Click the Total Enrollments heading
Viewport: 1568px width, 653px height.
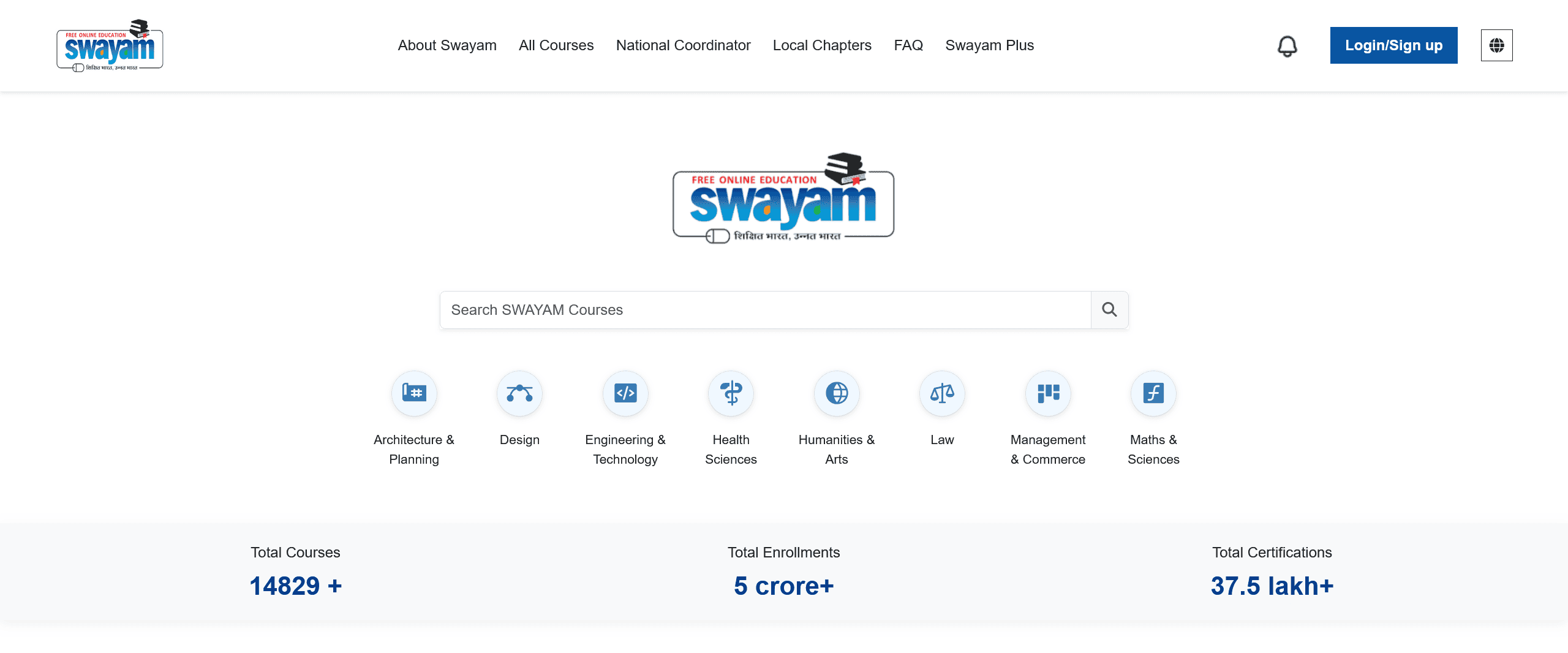click(x=784, y=553)
